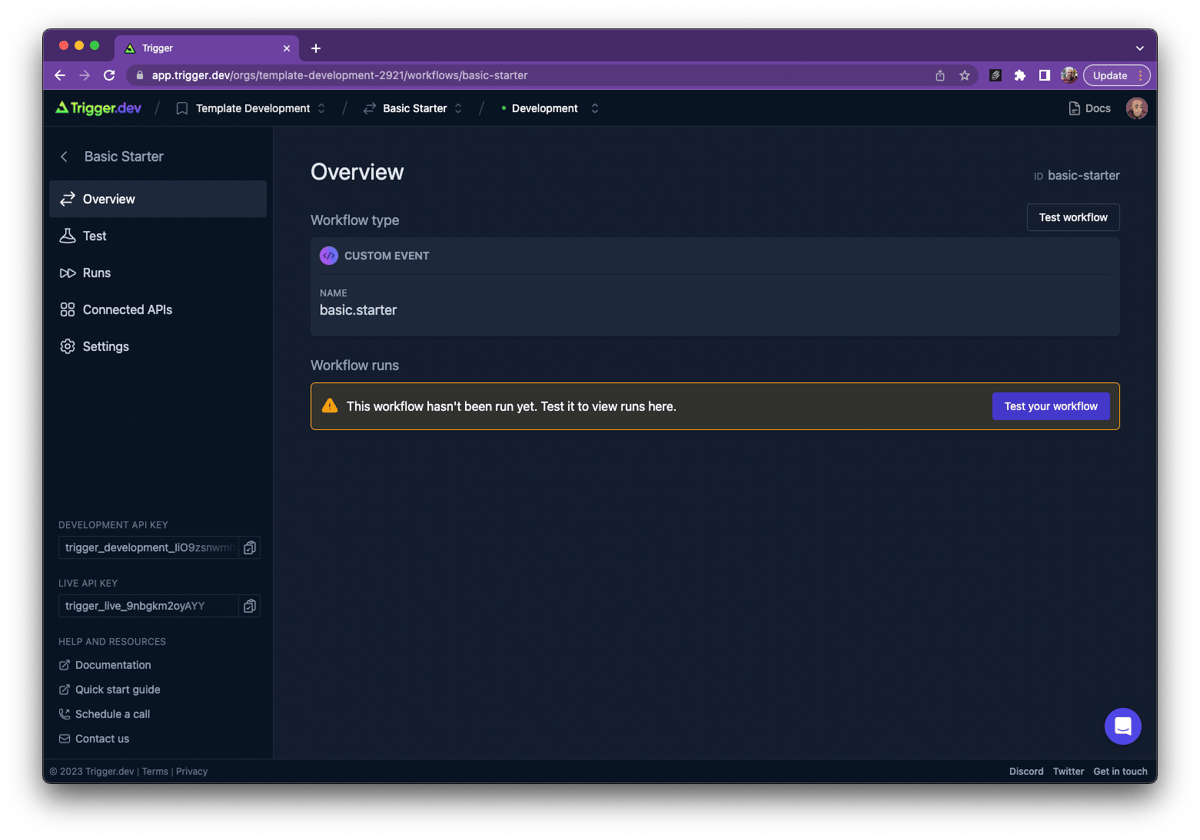Click the basic.starter event name

(x=358, y=310)
